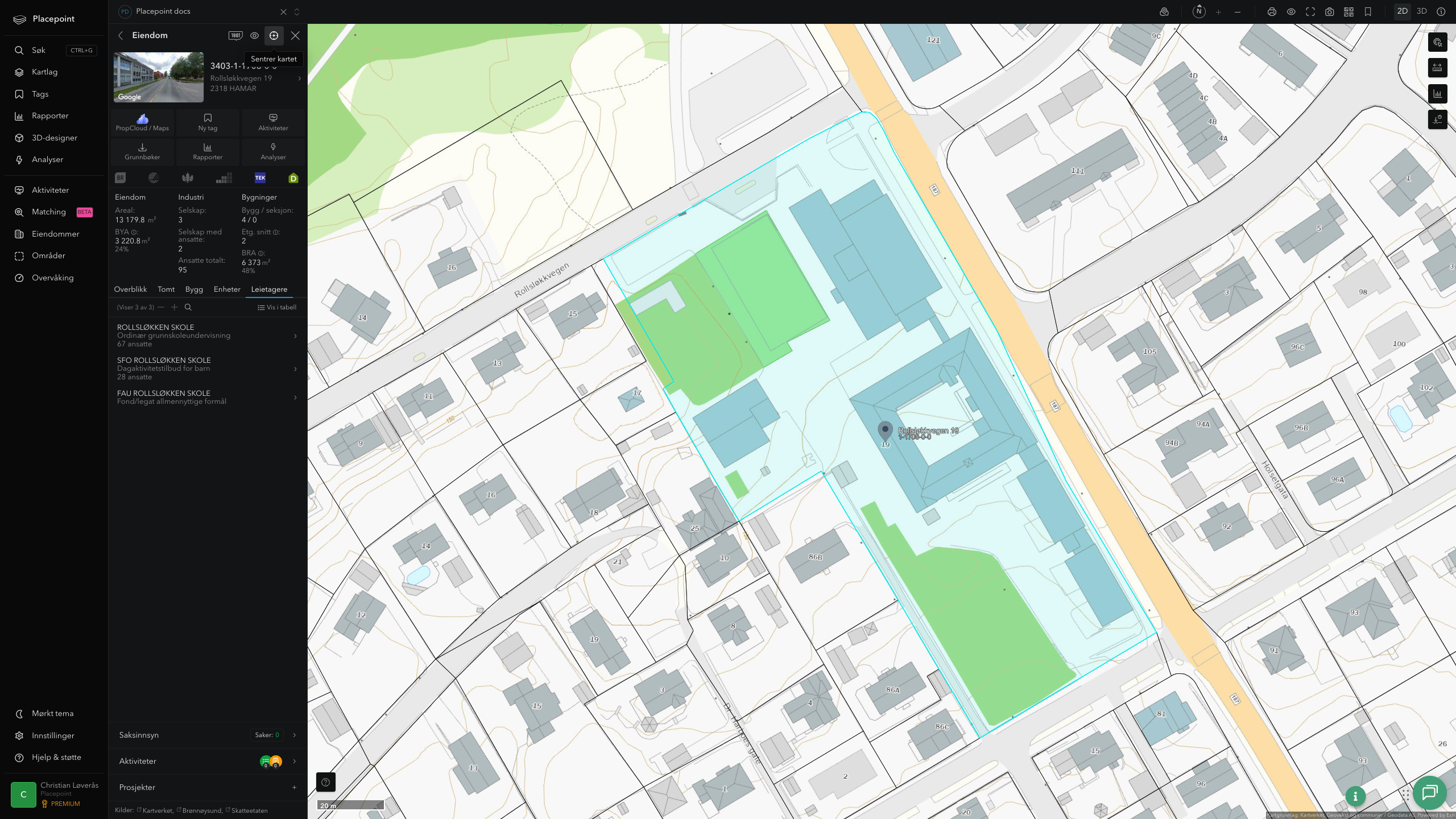Click the Sentrer kartet crosshair icon
Image resolution: width=1456 pixels, height=819 pixels.
click(x=274, y=35)
